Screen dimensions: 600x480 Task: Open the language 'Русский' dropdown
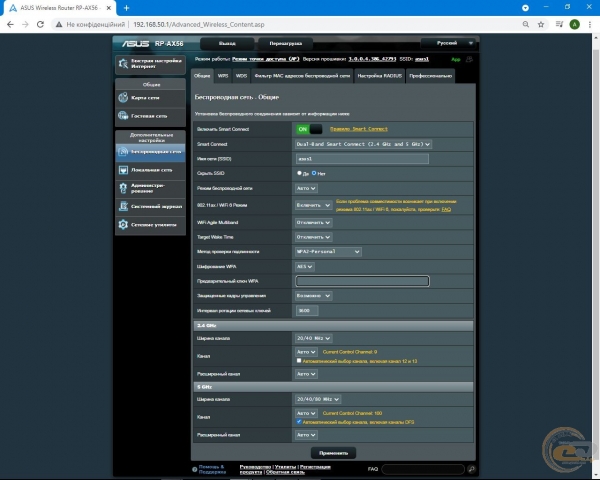(x=448, y=43)
